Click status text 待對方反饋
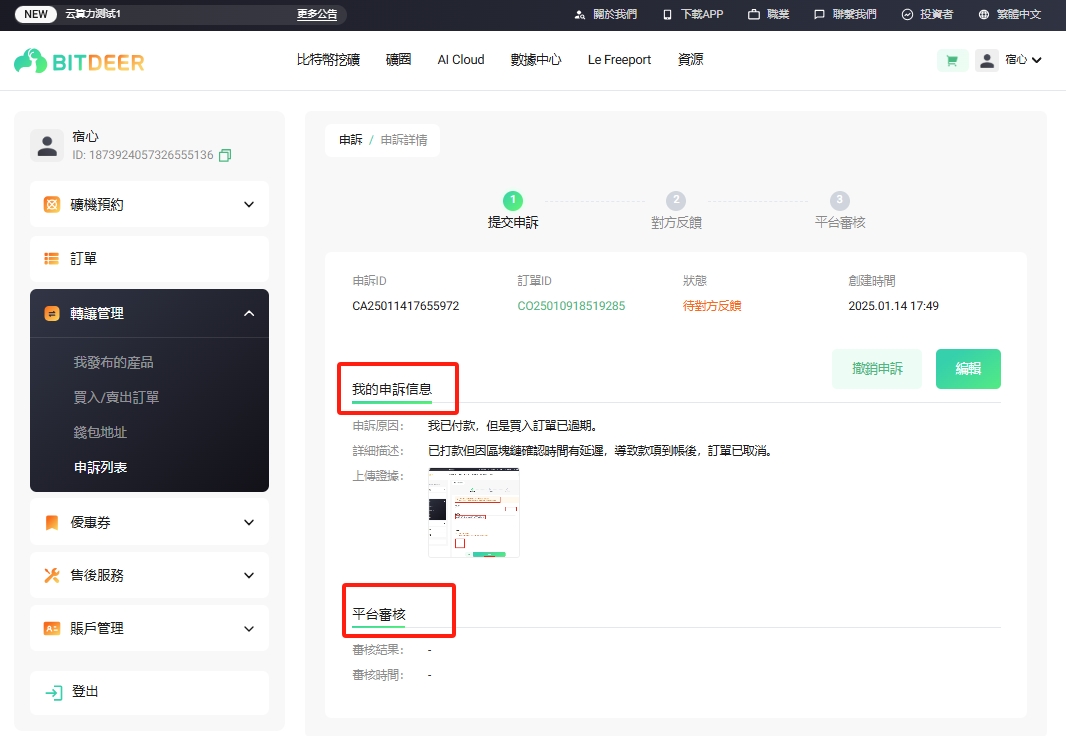 click(712, 306)
